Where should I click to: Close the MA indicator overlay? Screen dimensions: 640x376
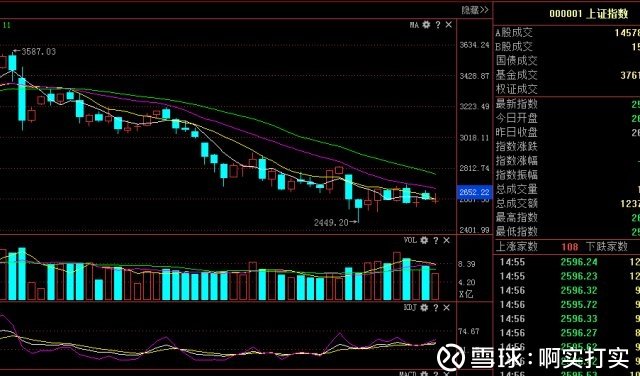coord(449,25)
